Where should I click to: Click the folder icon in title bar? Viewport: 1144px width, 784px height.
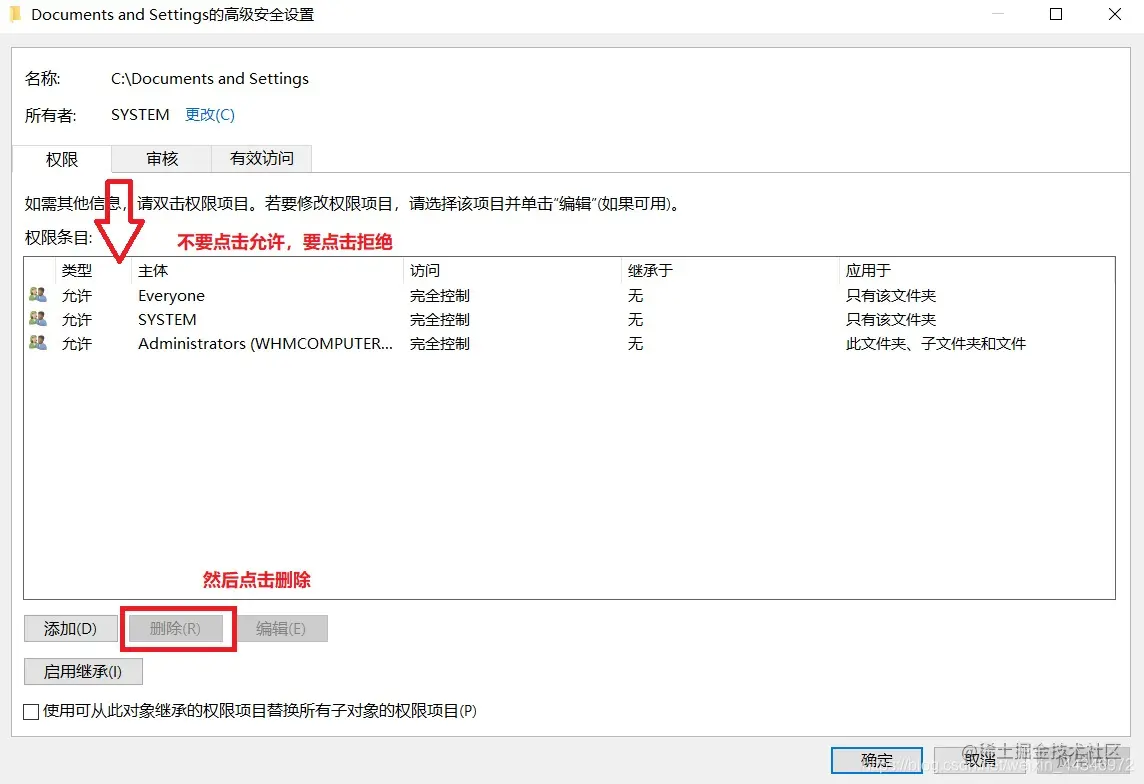15,14
